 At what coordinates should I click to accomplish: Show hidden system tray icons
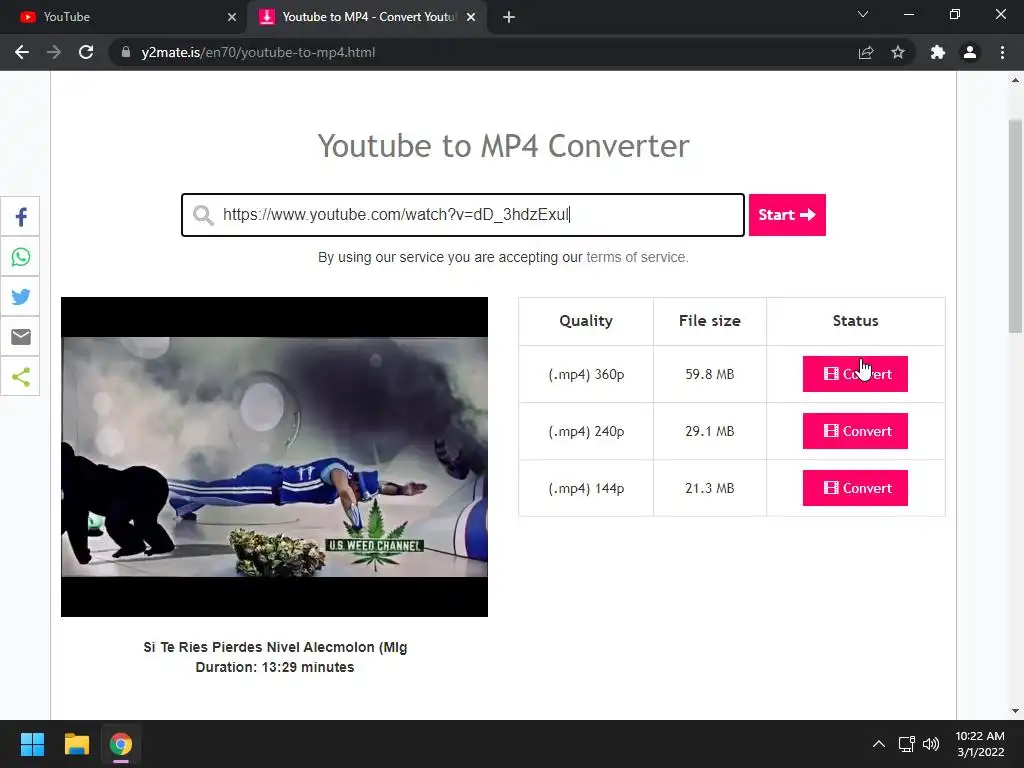tap(879, 744)
